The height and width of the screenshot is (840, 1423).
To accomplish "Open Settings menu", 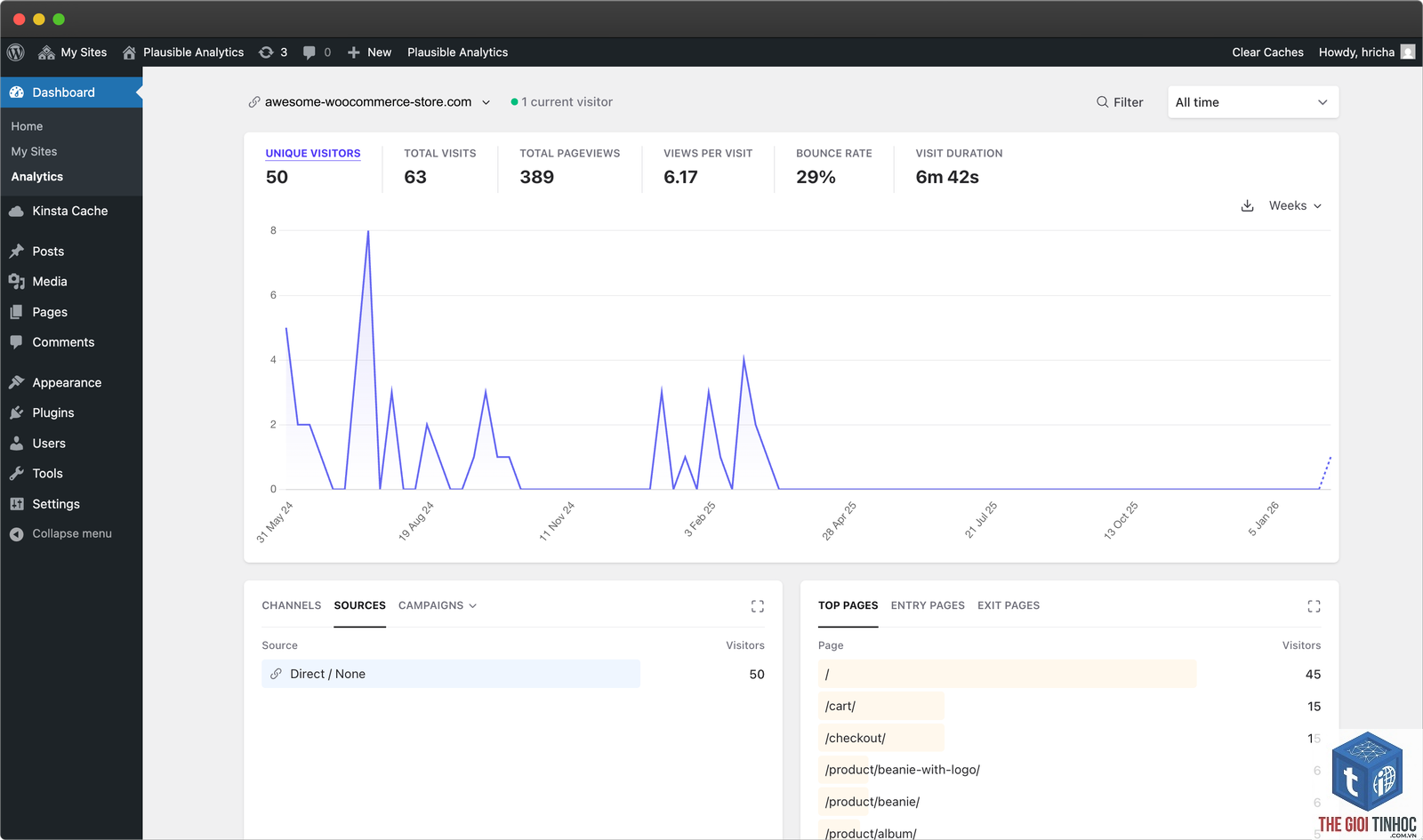I will click(x=71, y=504).
